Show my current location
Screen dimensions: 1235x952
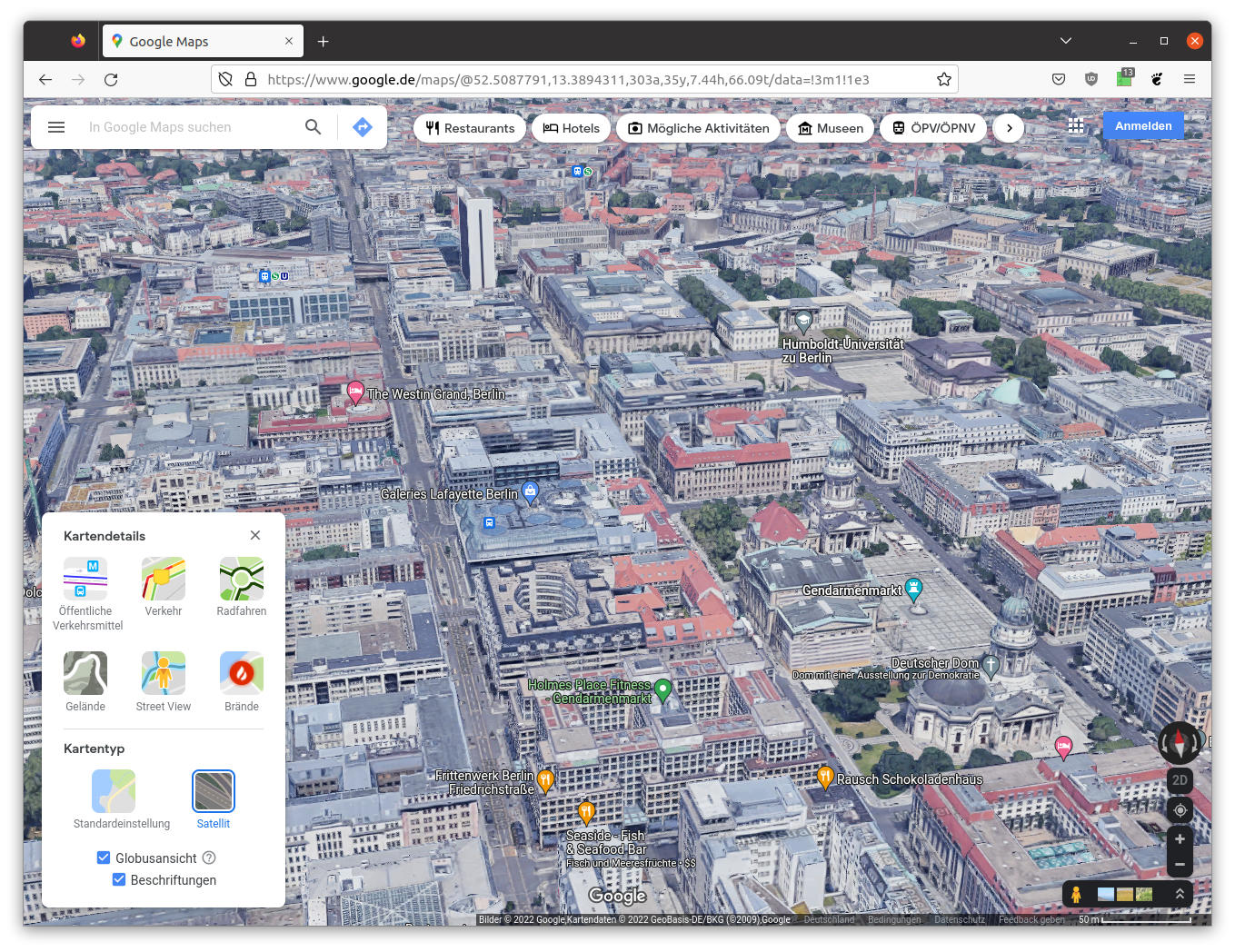[x=1180, y=809]
